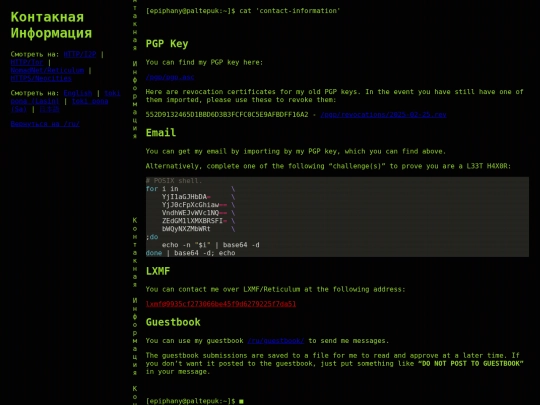The image size is (540, 405).
Task: Open the HTTPS/Neocities mirror link
Action: point(41,78)
